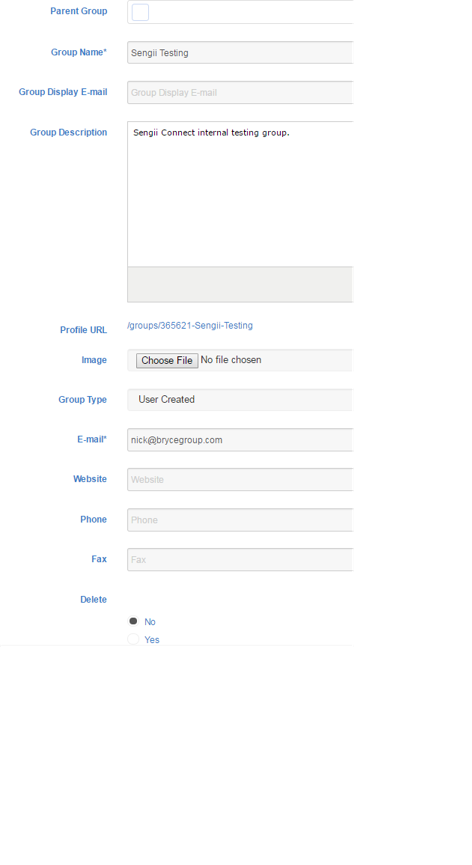
Task: Click the 'Website' label
Action: pos(90,479)
